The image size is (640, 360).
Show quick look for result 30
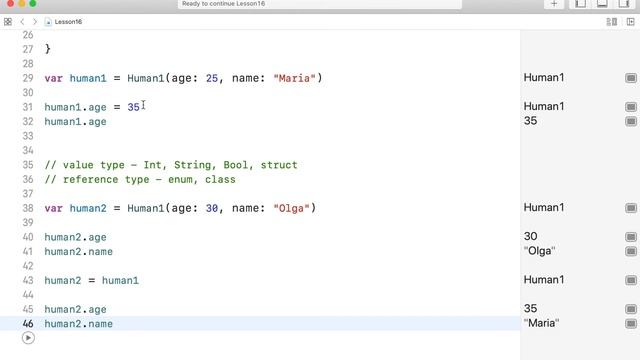pos(631,237)
